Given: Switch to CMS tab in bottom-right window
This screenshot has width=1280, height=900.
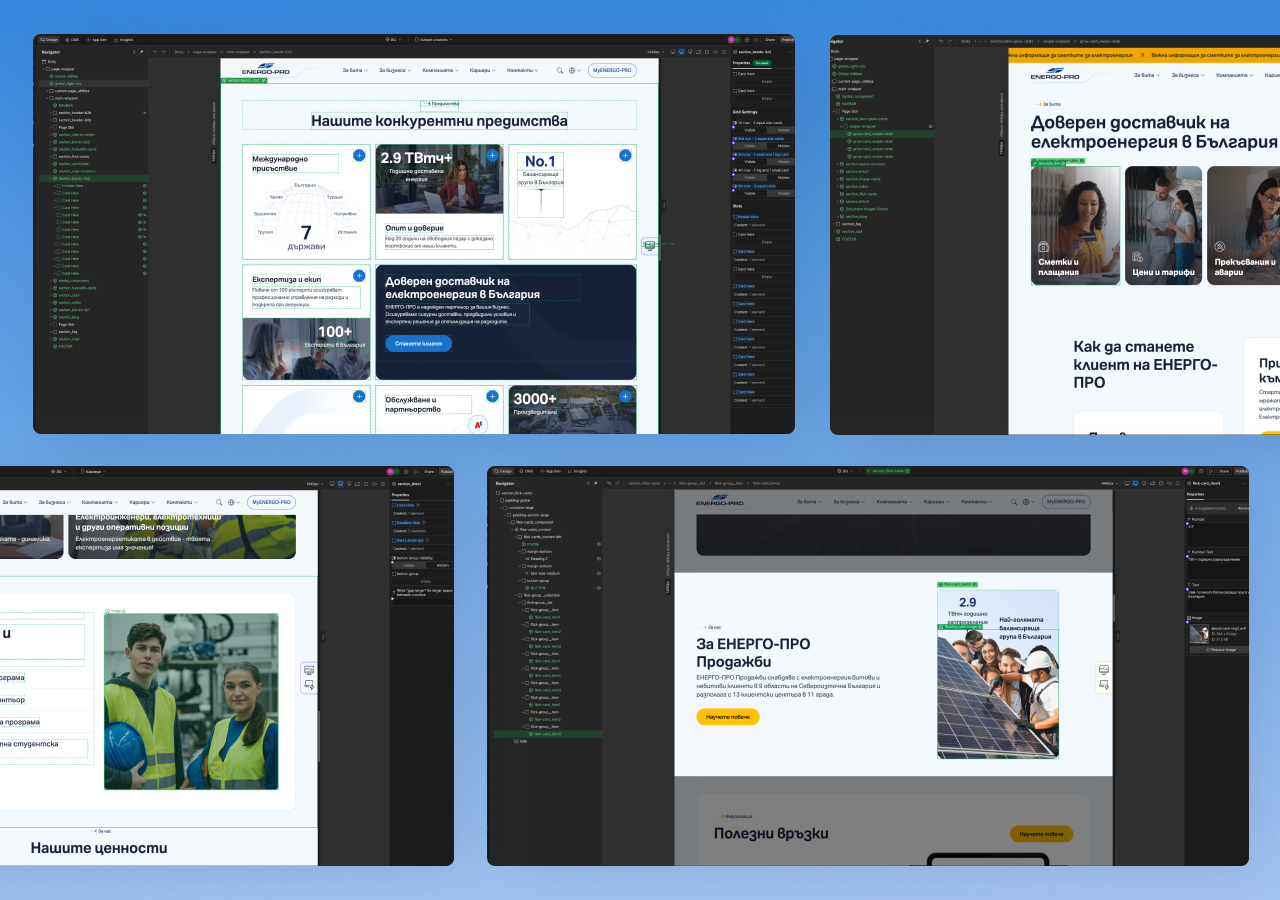Looking at the screenshot, I should click(526, 471).
